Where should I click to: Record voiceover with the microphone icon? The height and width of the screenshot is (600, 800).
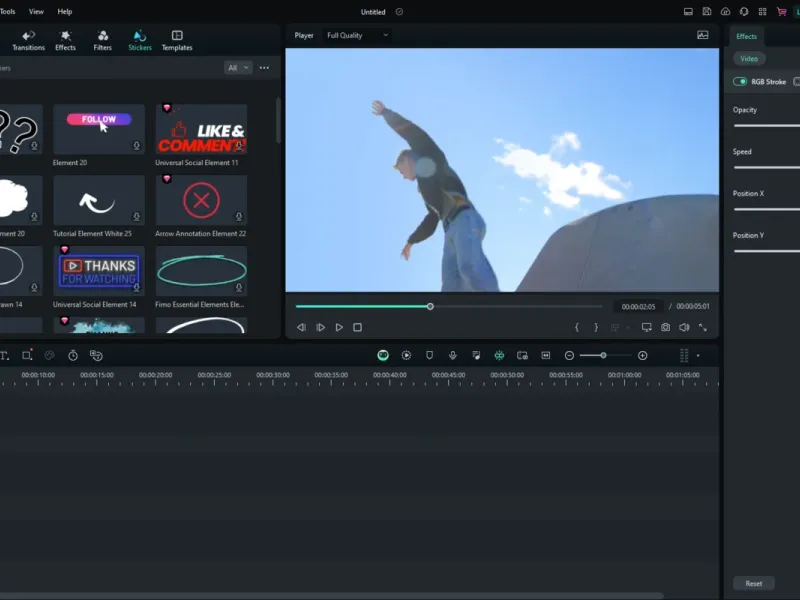click(453, 356)
